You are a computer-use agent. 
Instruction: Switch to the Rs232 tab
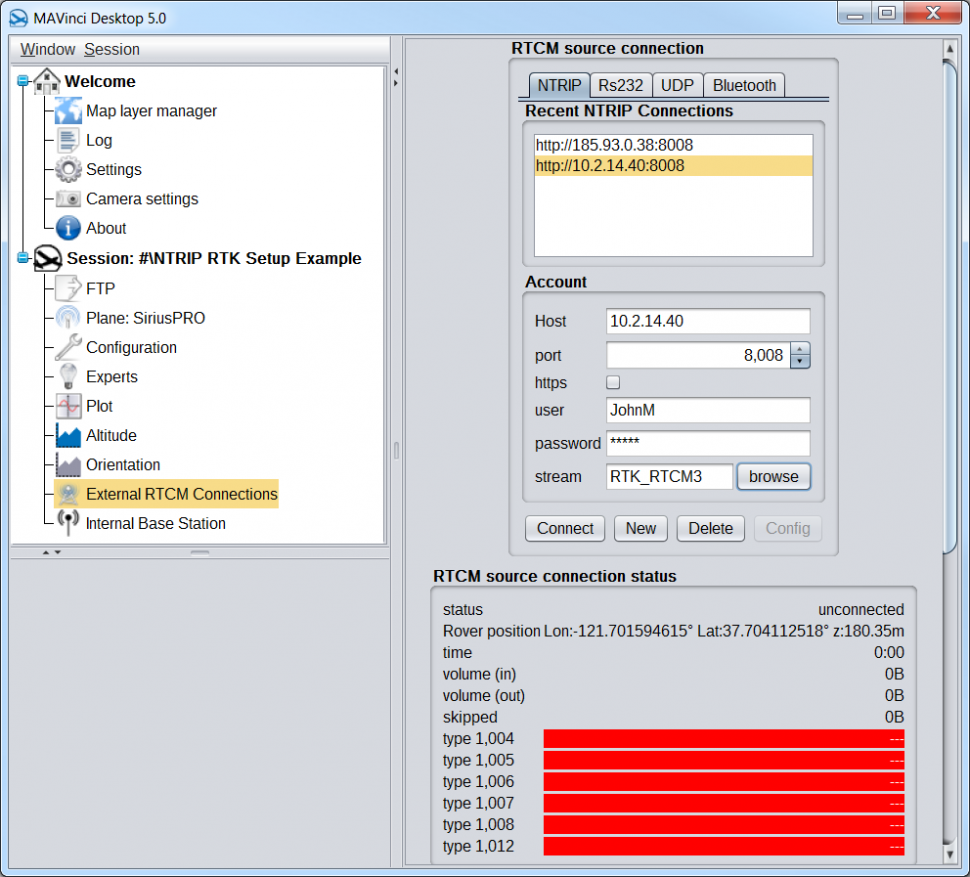[x=620, y=85]
